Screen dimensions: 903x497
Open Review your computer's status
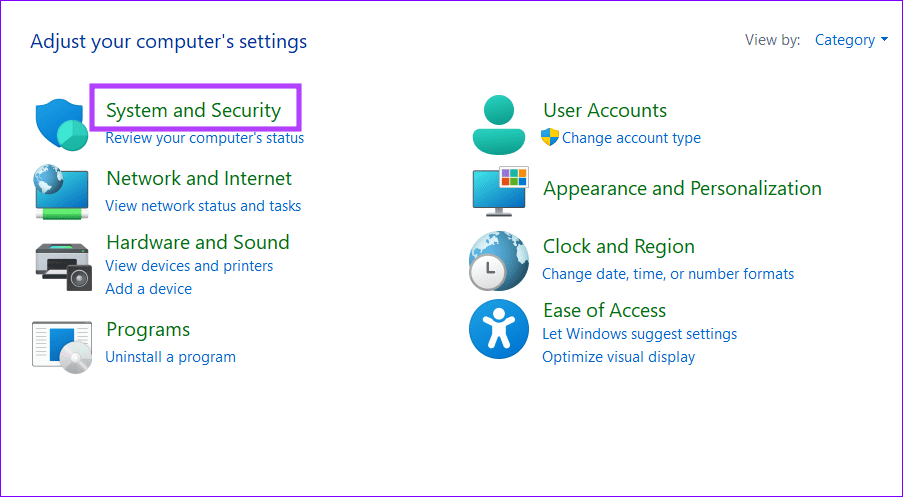205,138
